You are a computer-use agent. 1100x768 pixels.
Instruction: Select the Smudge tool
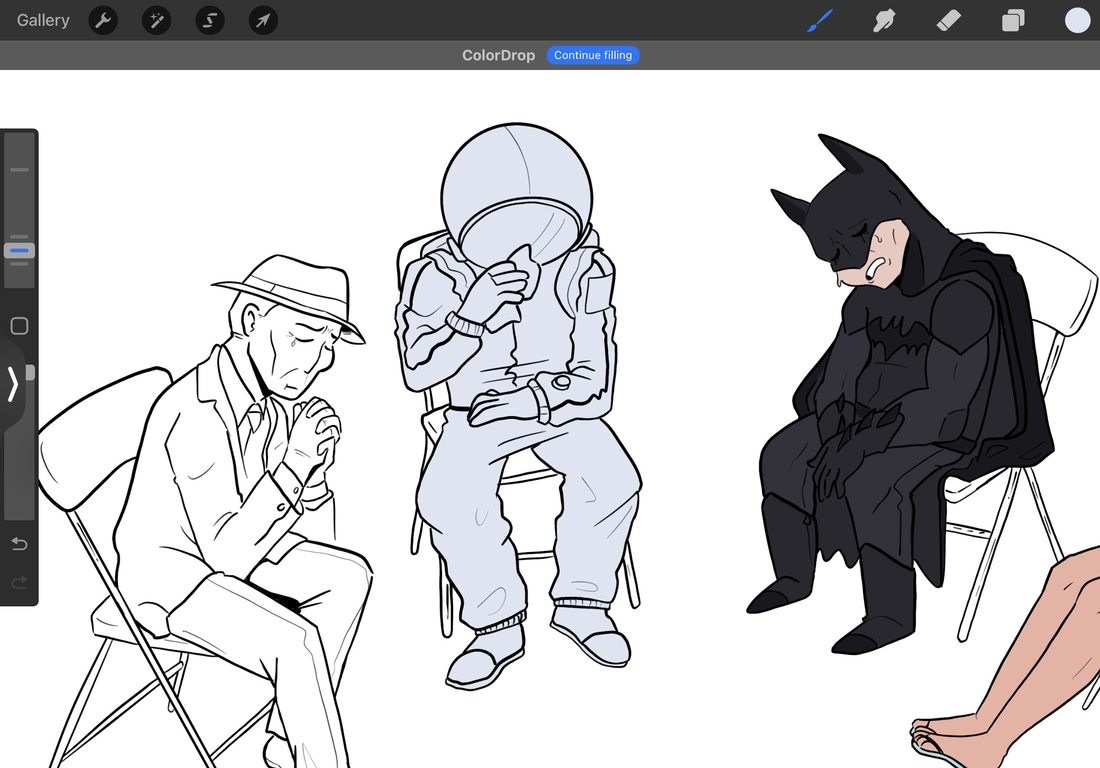pyautogui.click(x=884, y=20)
